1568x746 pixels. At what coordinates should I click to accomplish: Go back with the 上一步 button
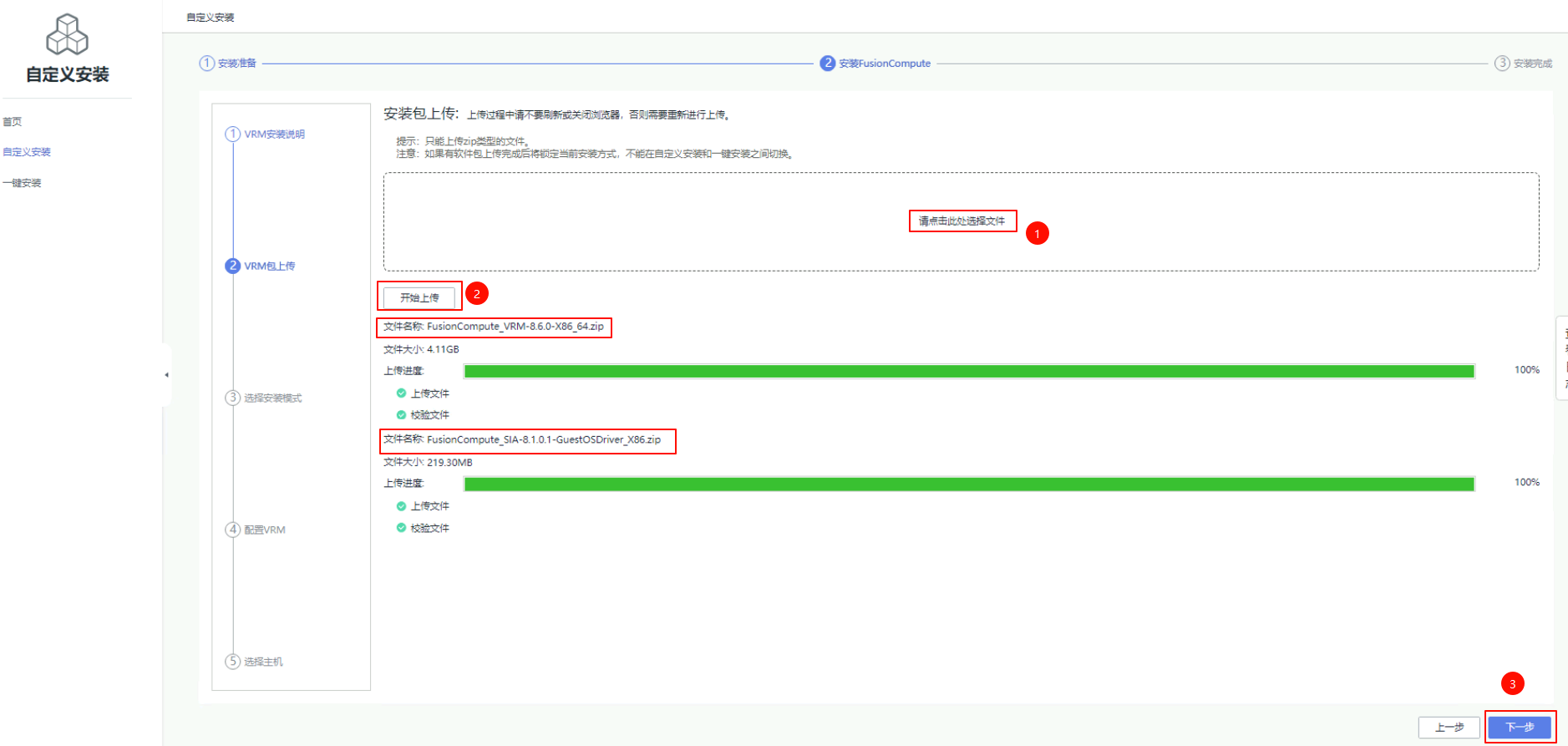click(1449, 728)
